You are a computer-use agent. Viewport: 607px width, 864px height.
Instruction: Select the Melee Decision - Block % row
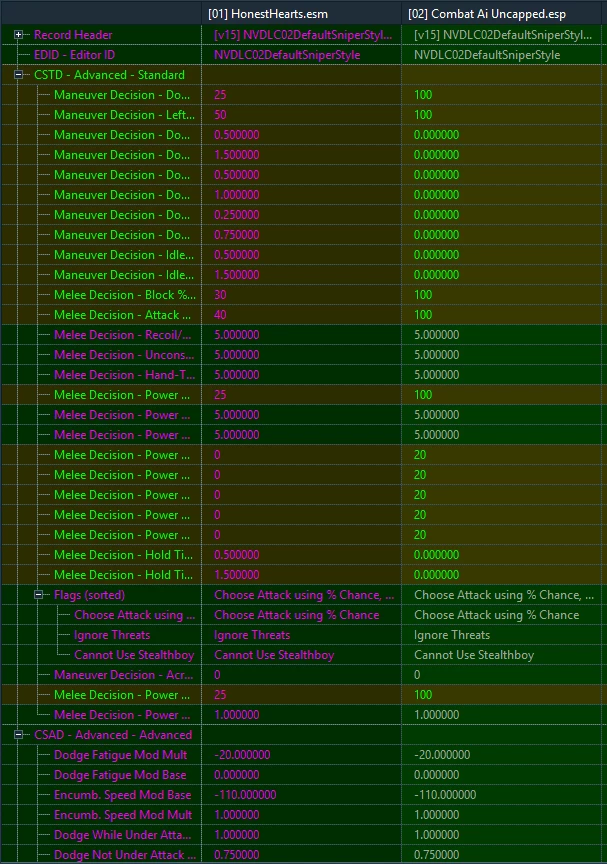click(304, 295)
